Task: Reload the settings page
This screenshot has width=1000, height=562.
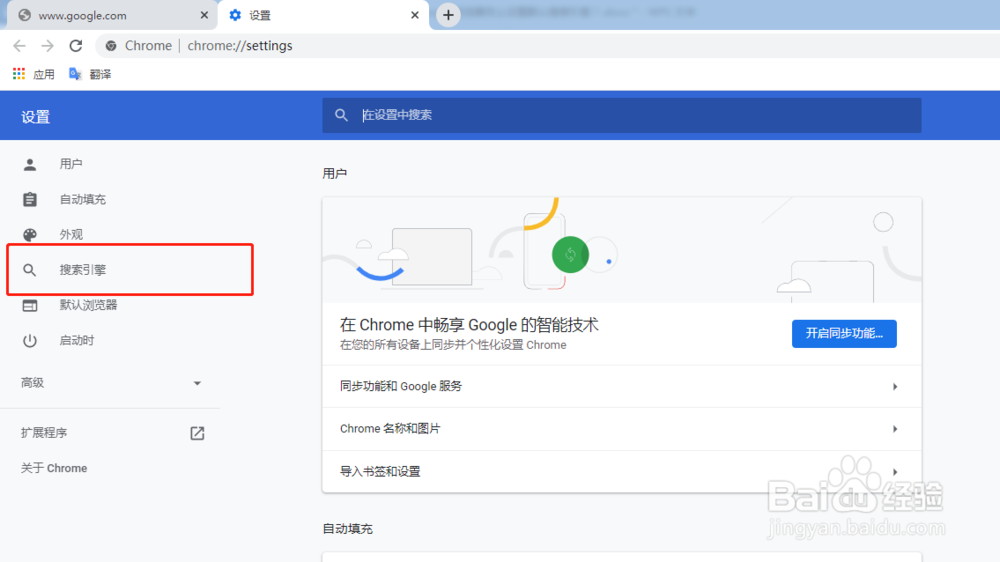Action: pos(76,46)
